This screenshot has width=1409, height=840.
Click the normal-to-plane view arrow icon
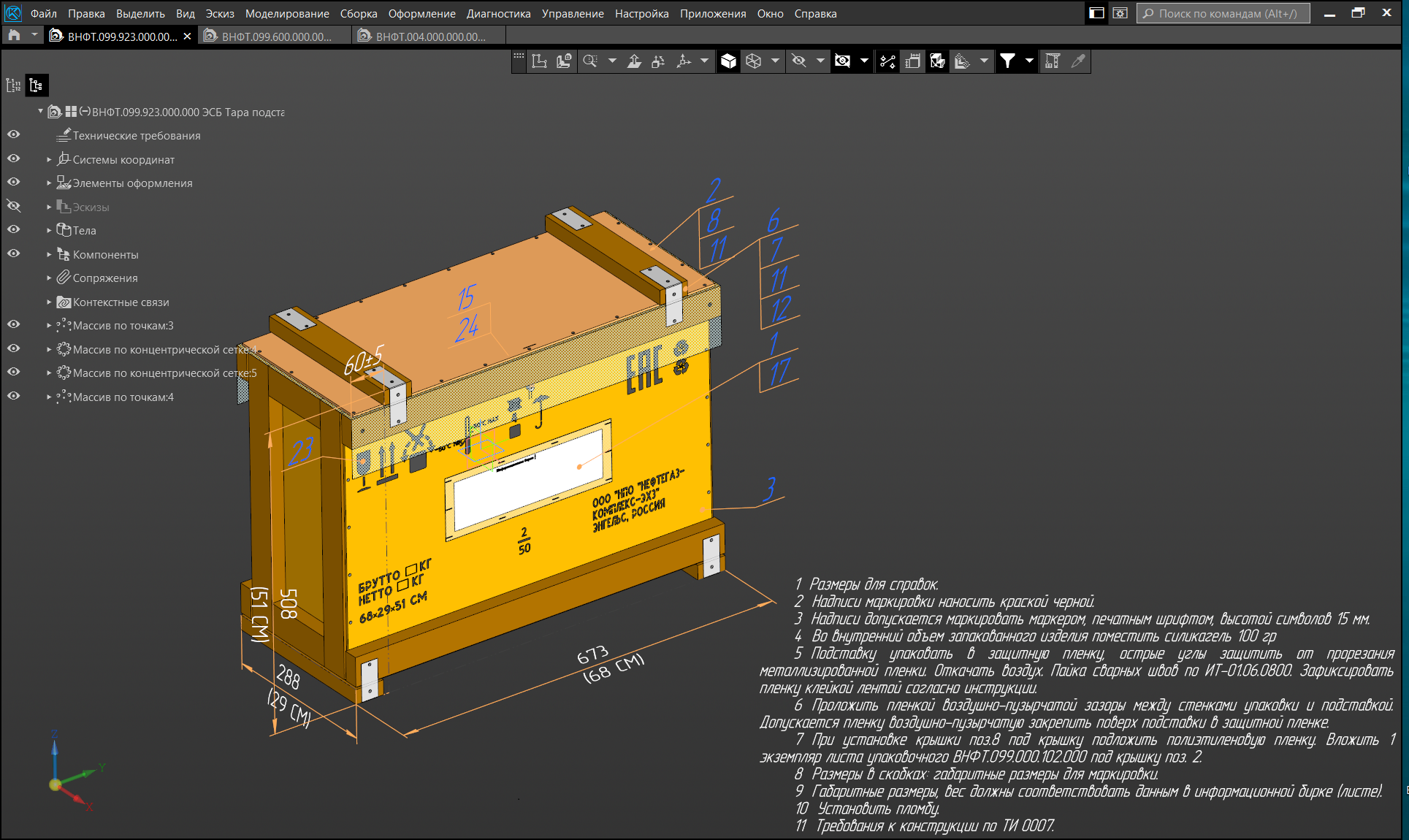[634, 61]
